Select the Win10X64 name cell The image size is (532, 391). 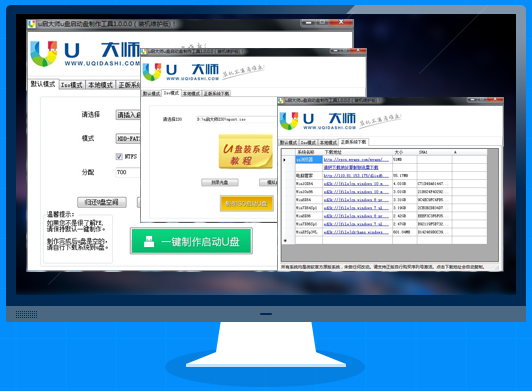click(x=309, y=184)
